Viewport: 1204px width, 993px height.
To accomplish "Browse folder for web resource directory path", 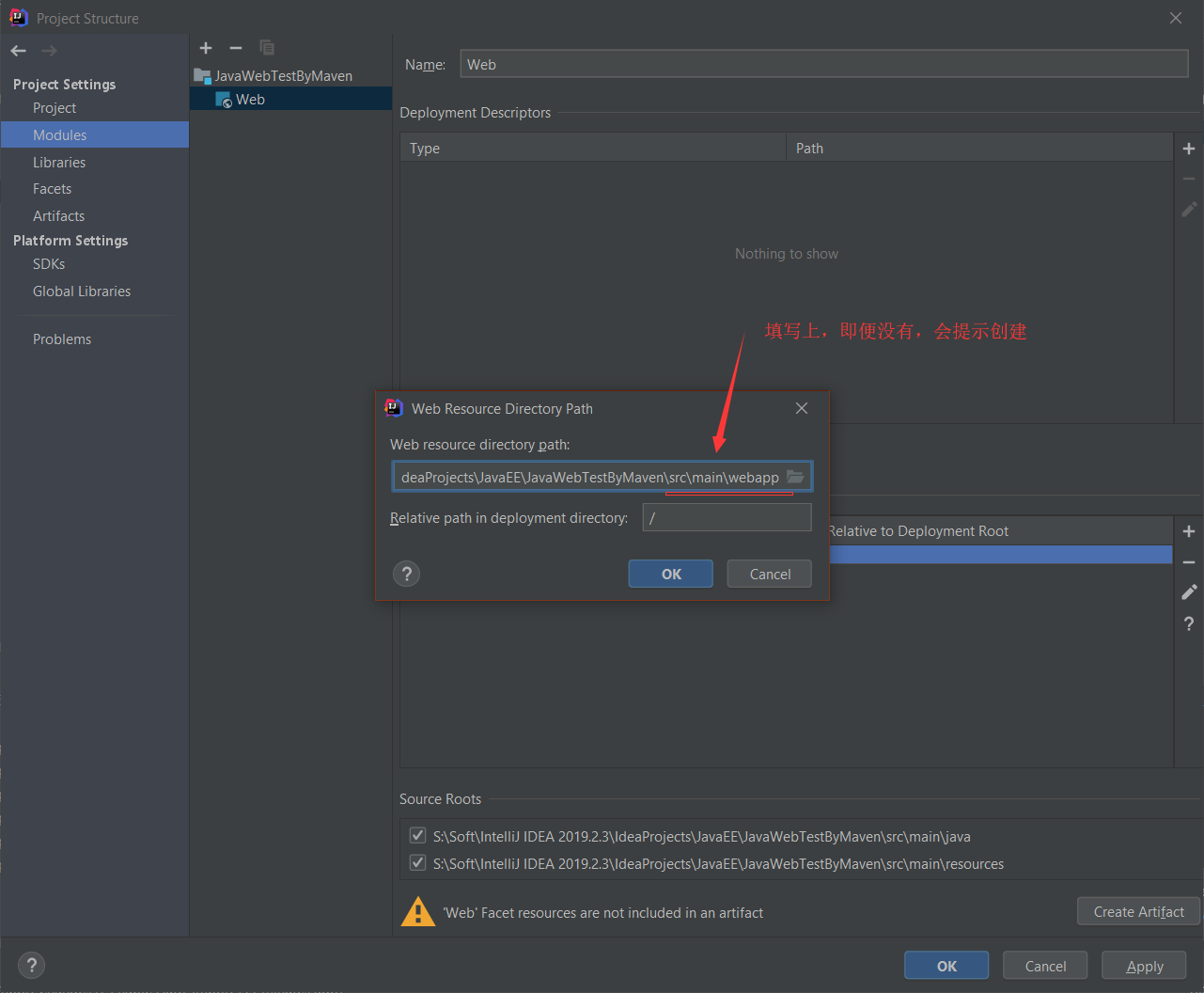I will 795,477.
